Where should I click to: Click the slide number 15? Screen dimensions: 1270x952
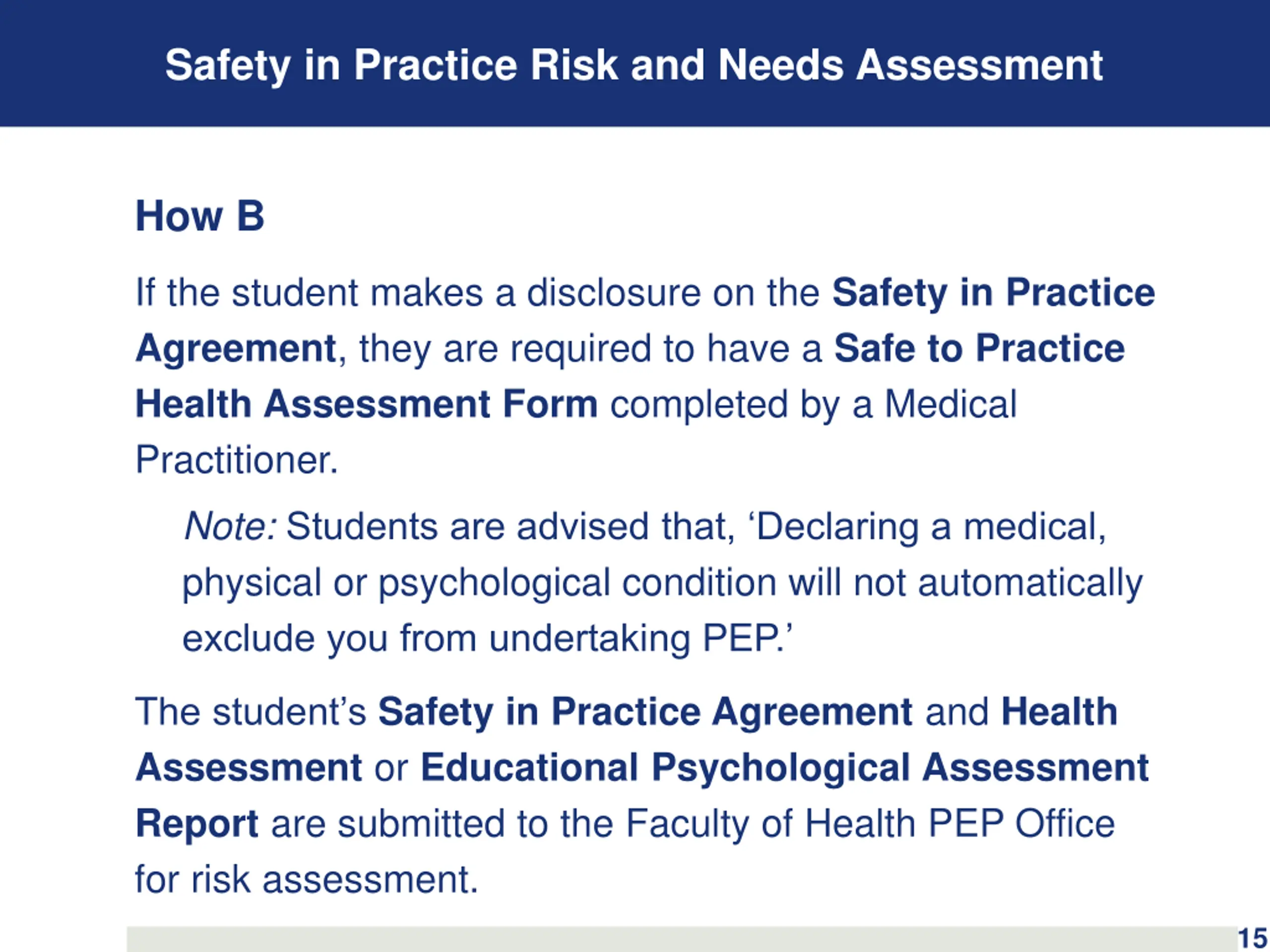pos(1252,939)
